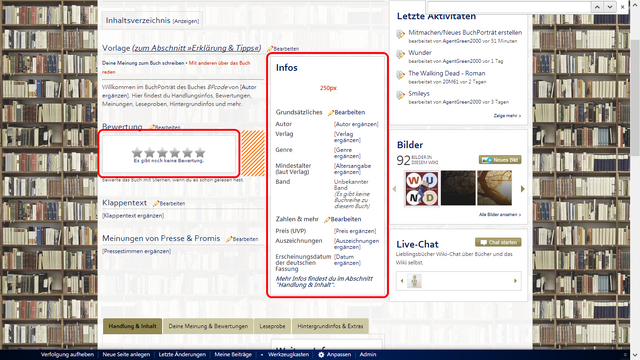Follow link zum Abschnitt Erklärung & Tipps
640x360 pixels.
(196, 48)
